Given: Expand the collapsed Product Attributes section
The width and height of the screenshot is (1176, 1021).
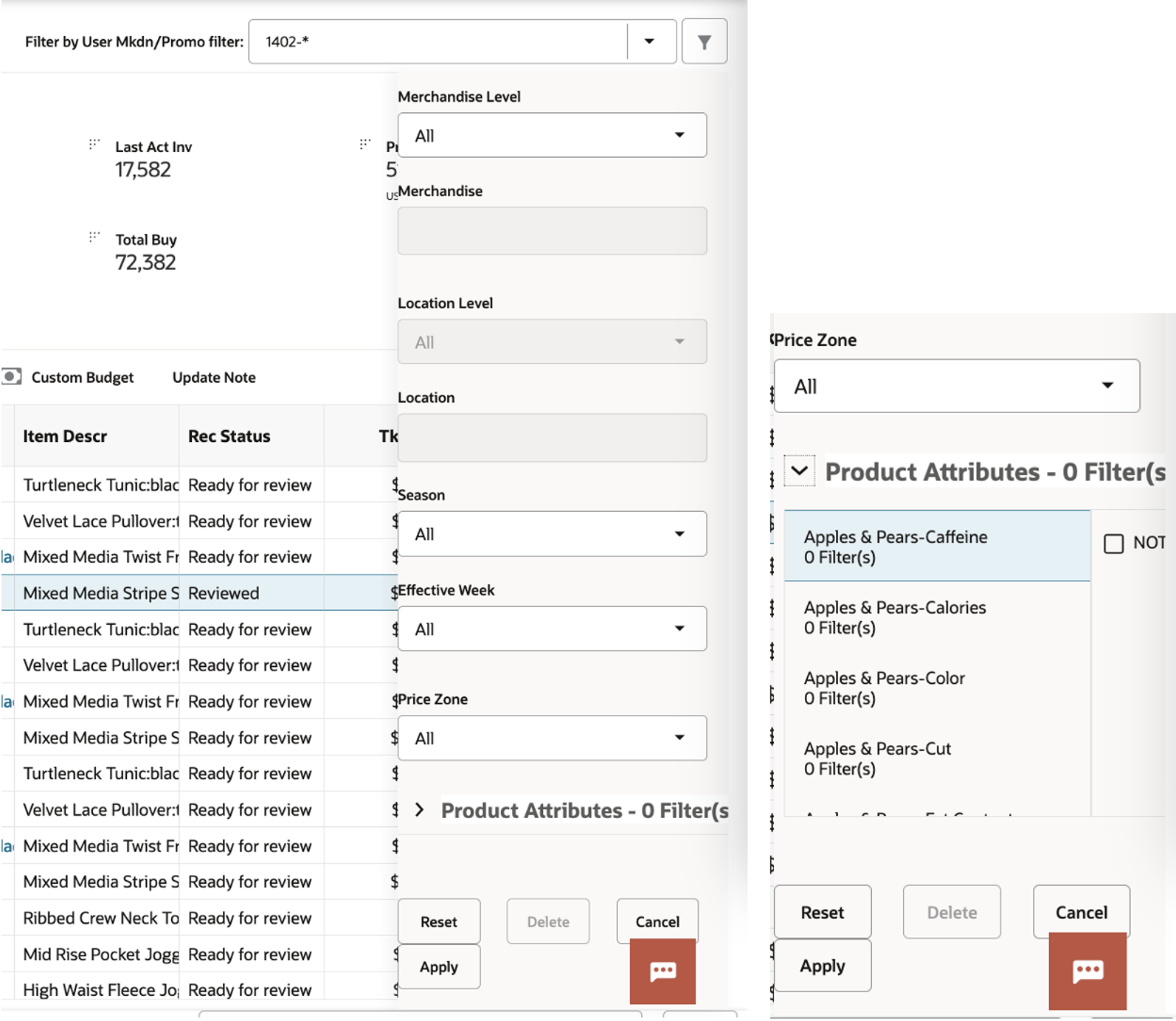Looking at the screenshot, I should pyautogui.click(x=420, y=810).
